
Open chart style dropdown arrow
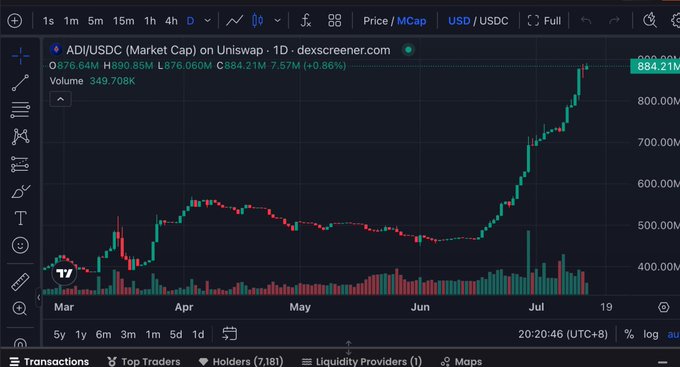pos(278,20)
